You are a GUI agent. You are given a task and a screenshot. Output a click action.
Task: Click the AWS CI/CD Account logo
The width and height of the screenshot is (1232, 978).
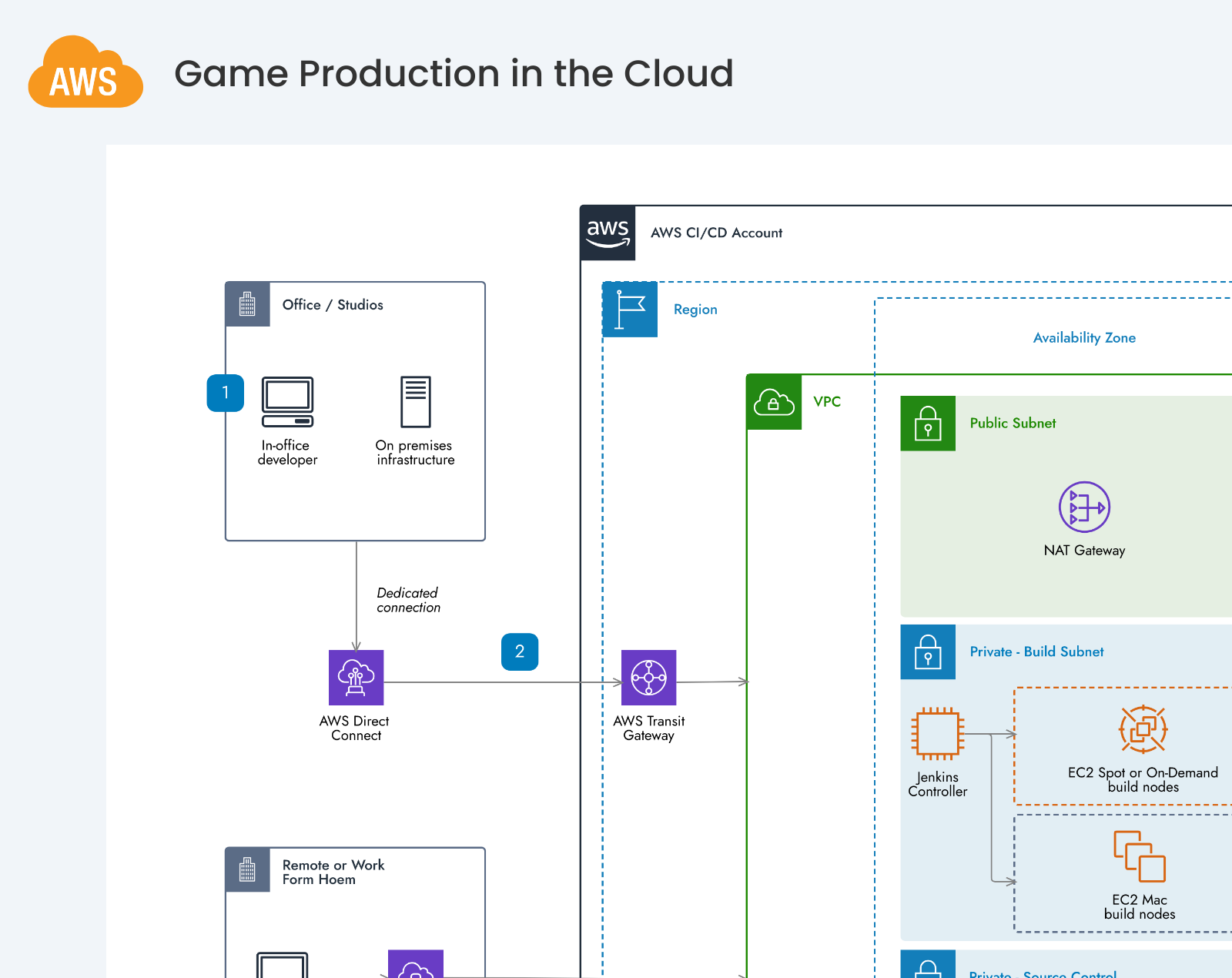(x=608, y=233)
